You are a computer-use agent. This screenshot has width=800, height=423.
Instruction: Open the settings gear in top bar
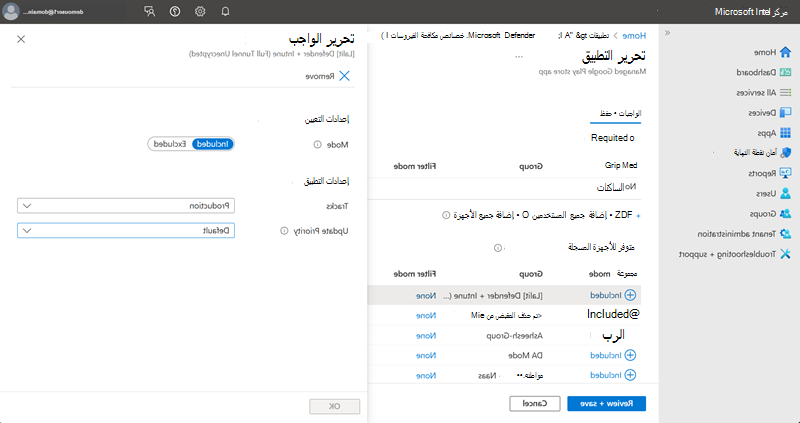(200, 11)
